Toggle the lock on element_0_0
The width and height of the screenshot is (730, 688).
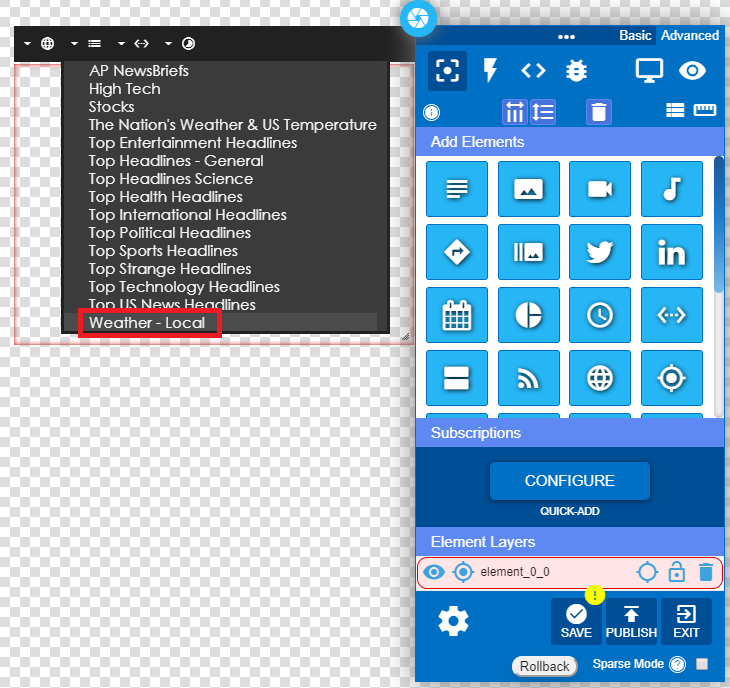point(676,572)
